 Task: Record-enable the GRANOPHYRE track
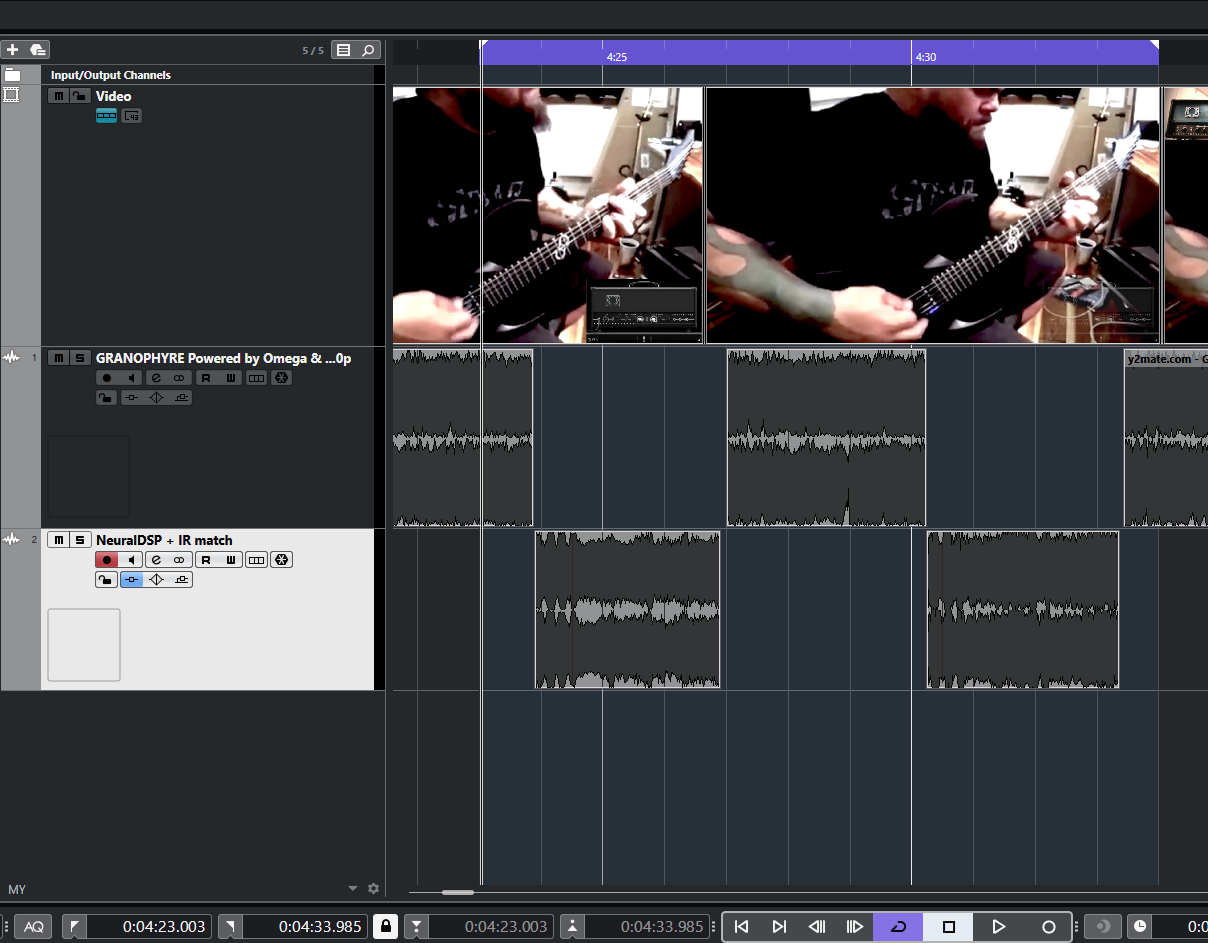coord(107,378)
